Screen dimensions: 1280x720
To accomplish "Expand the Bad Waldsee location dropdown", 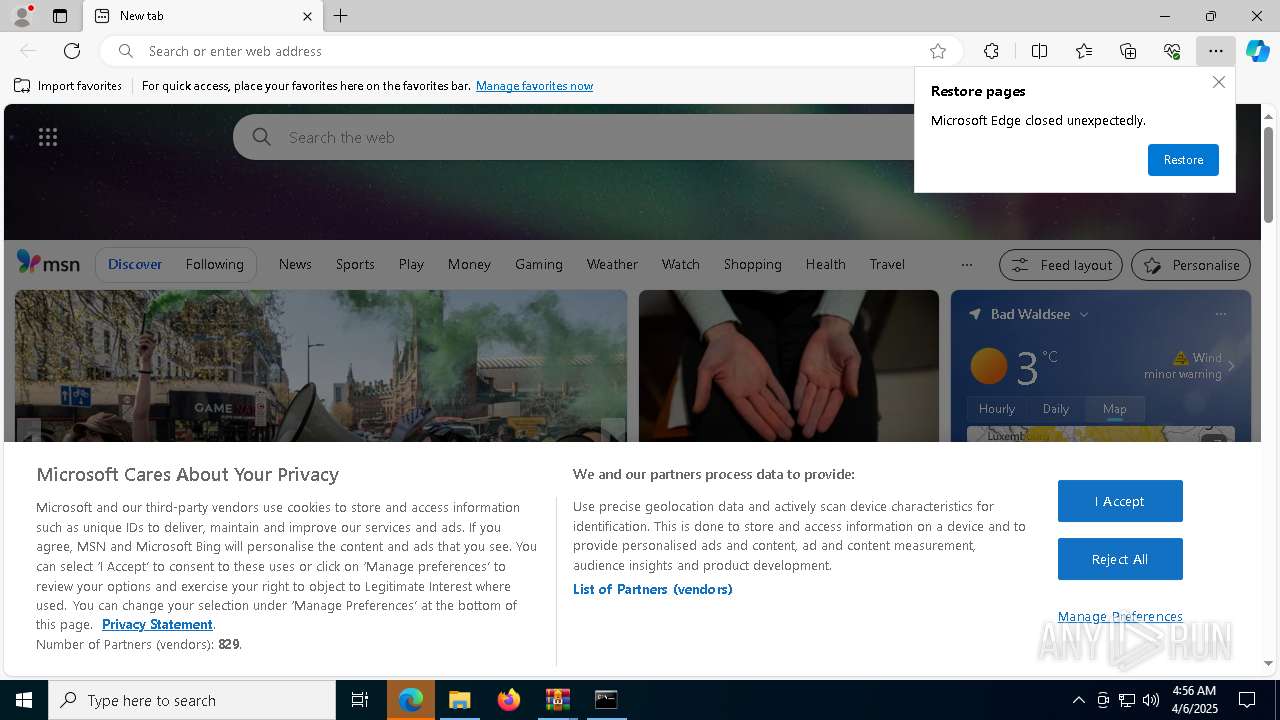I will point(1083,314).
